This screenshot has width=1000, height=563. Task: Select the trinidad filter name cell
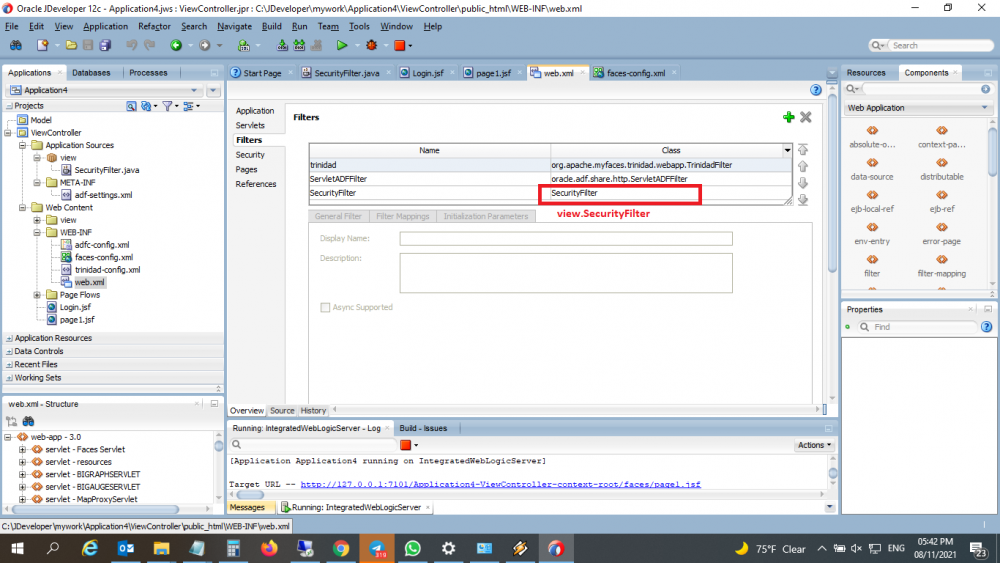[430, 165]
